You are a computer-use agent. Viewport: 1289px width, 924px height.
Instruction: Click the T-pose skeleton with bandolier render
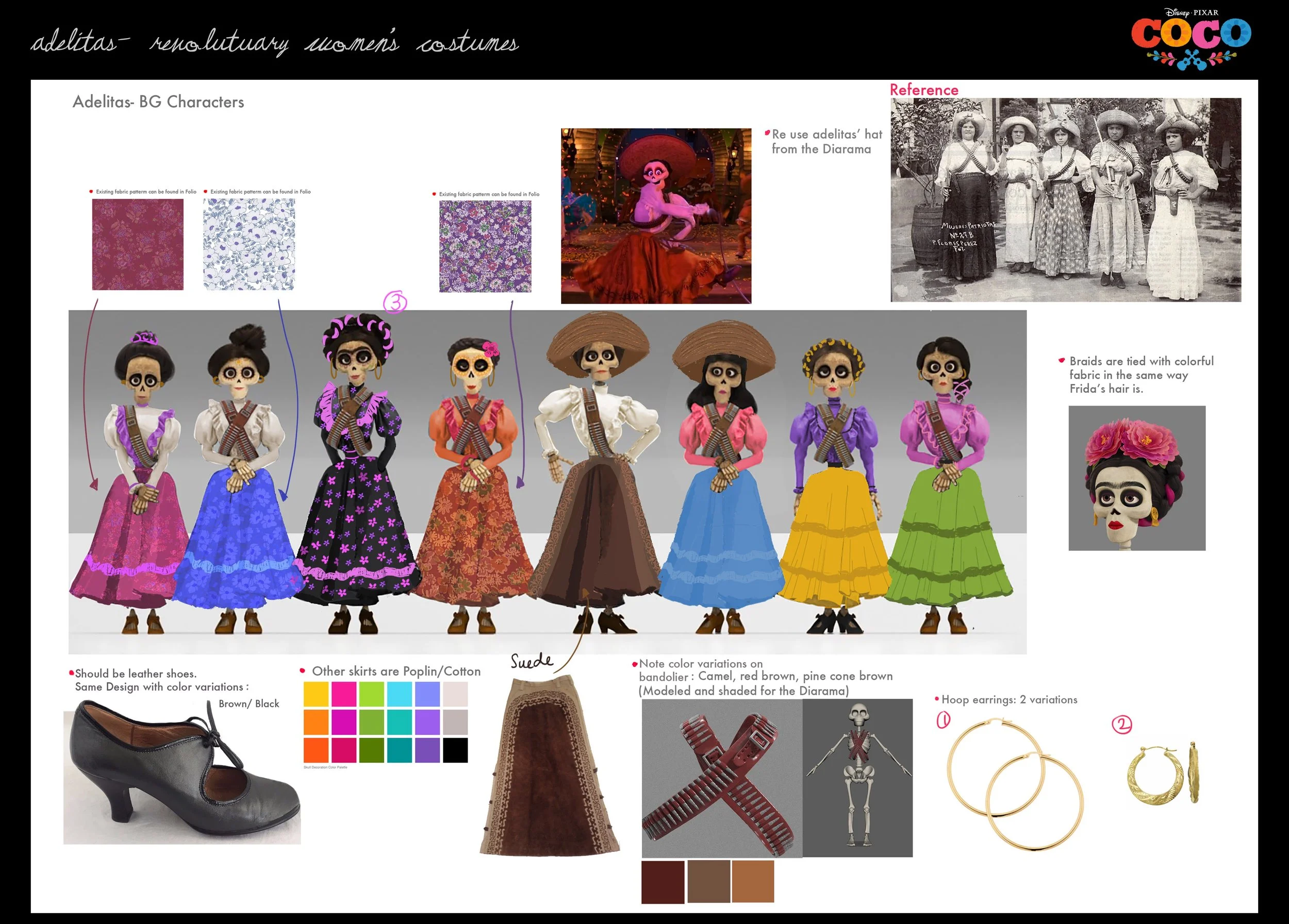tap(857, 778)
